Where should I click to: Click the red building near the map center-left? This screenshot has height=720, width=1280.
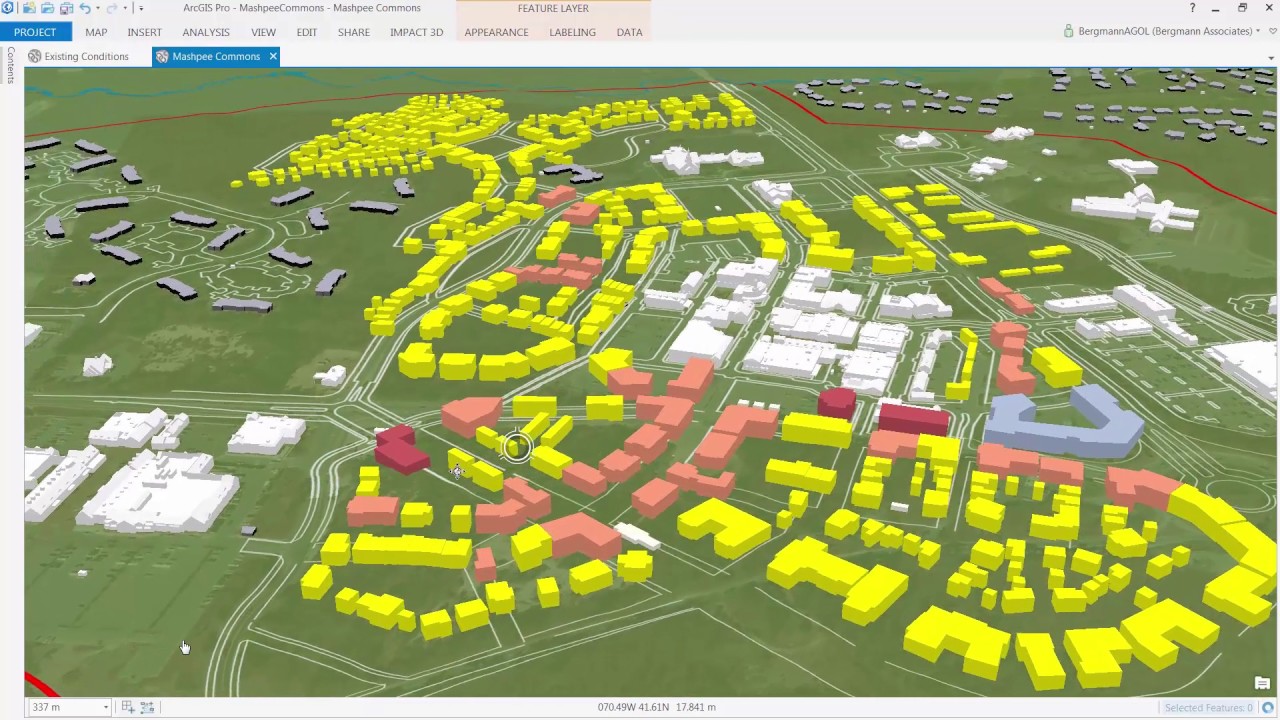(401, 450)
